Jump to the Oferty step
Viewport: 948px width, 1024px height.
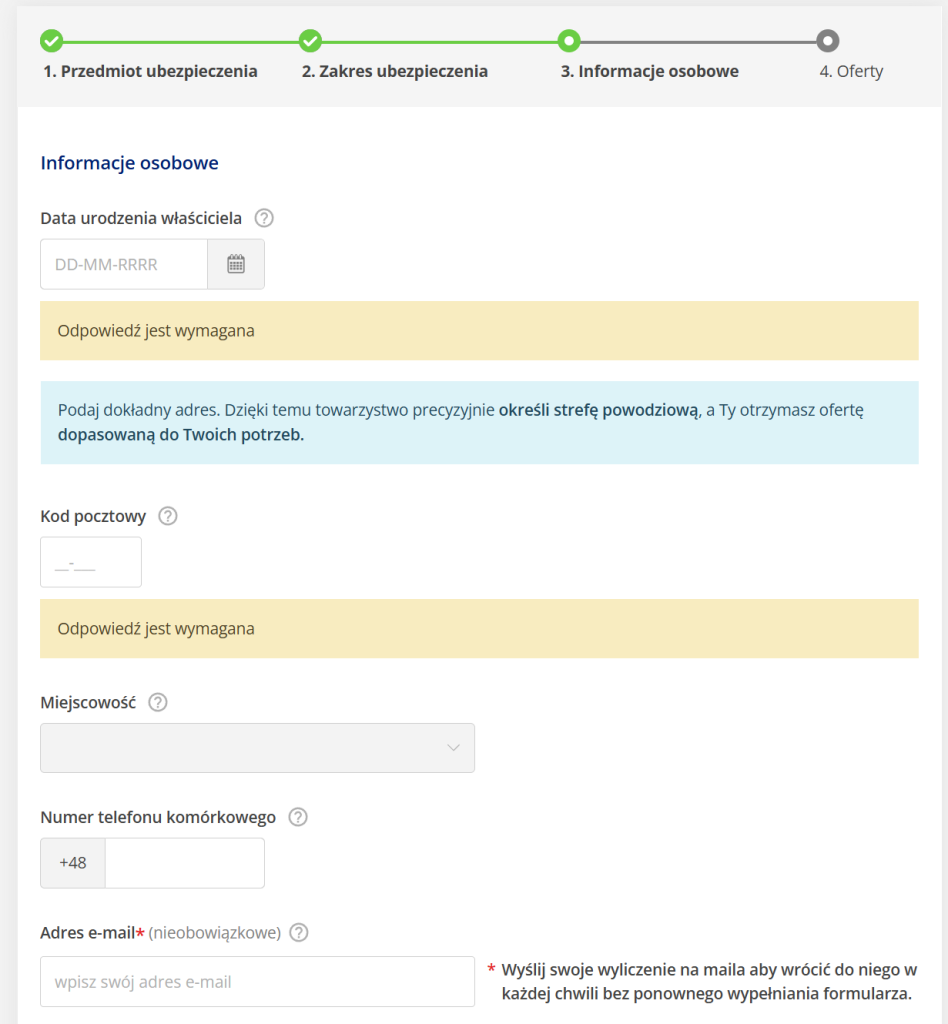tap(851, 71)
